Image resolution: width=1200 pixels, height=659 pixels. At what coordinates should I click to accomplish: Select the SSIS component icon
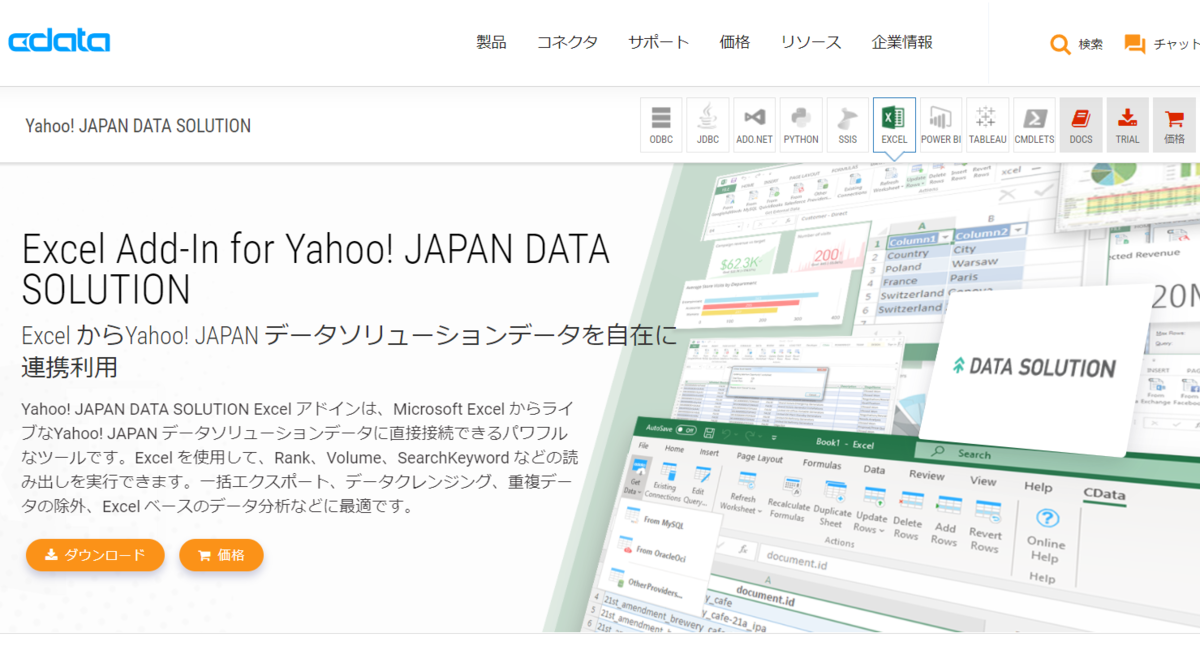[x=847, y=125]
